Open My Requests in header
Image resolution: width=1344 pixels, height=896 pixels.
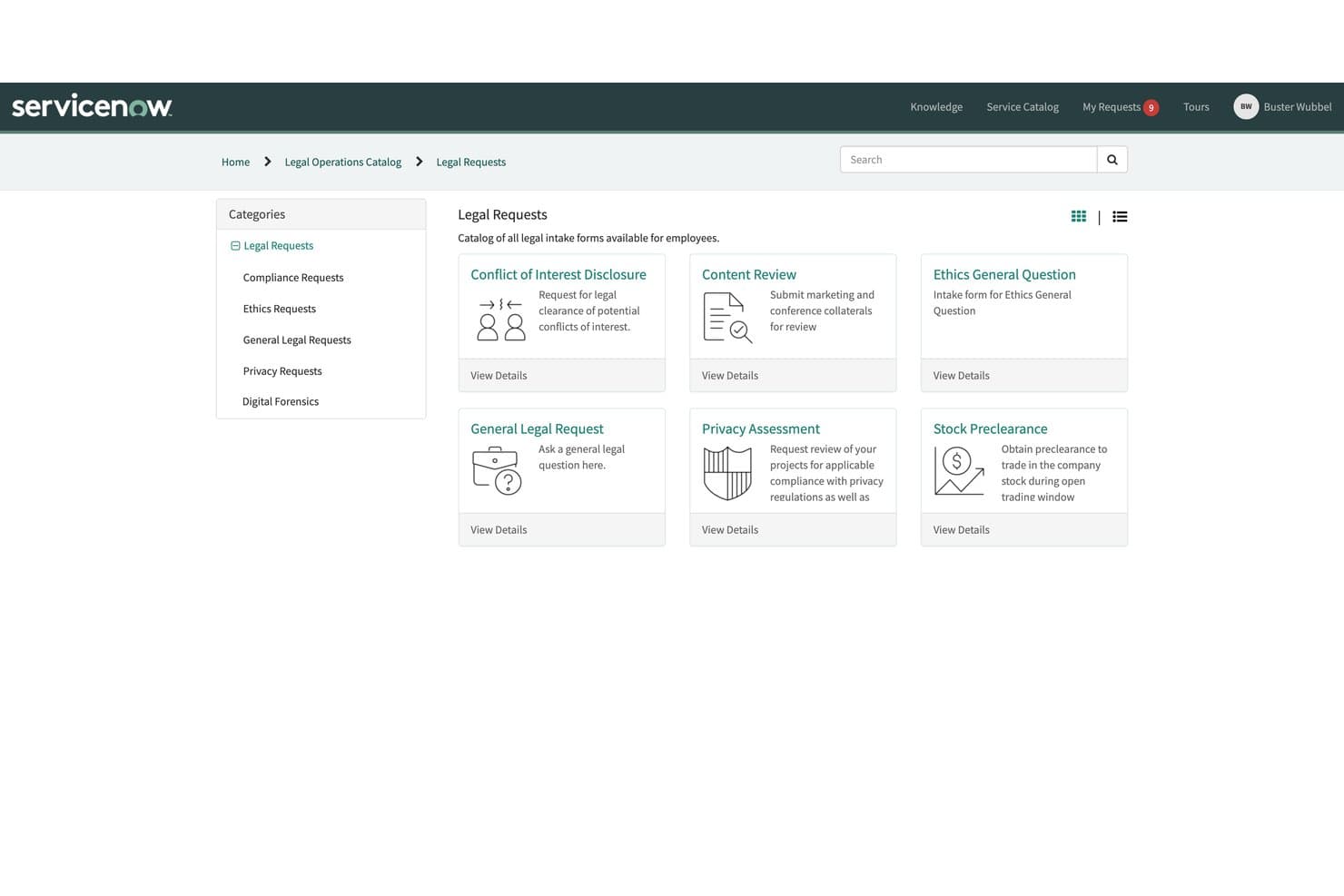click(1112, 107)
